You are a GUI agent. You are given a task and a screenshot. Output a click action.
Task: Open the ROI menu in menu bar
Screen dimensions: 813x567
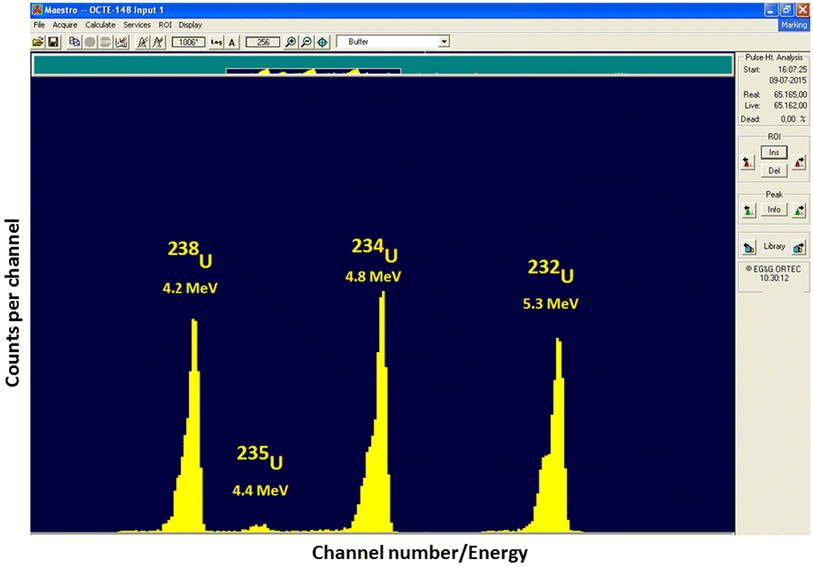(x=166, y=23)
